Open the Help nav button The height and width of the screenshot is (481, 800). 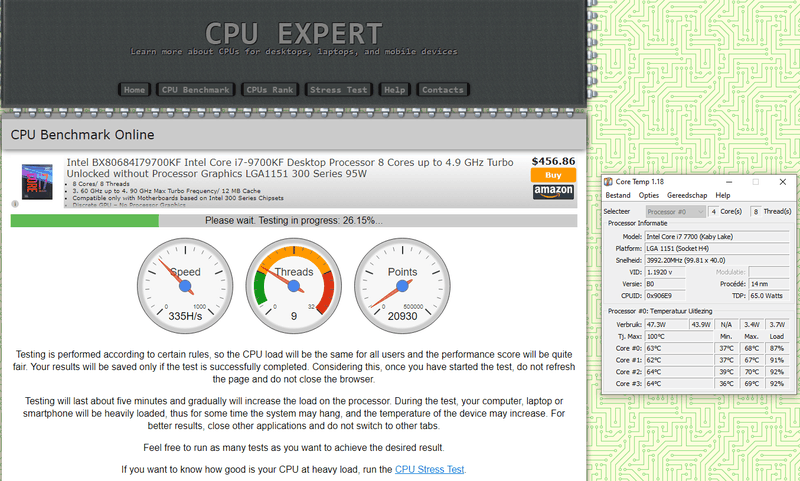point(394,90)
